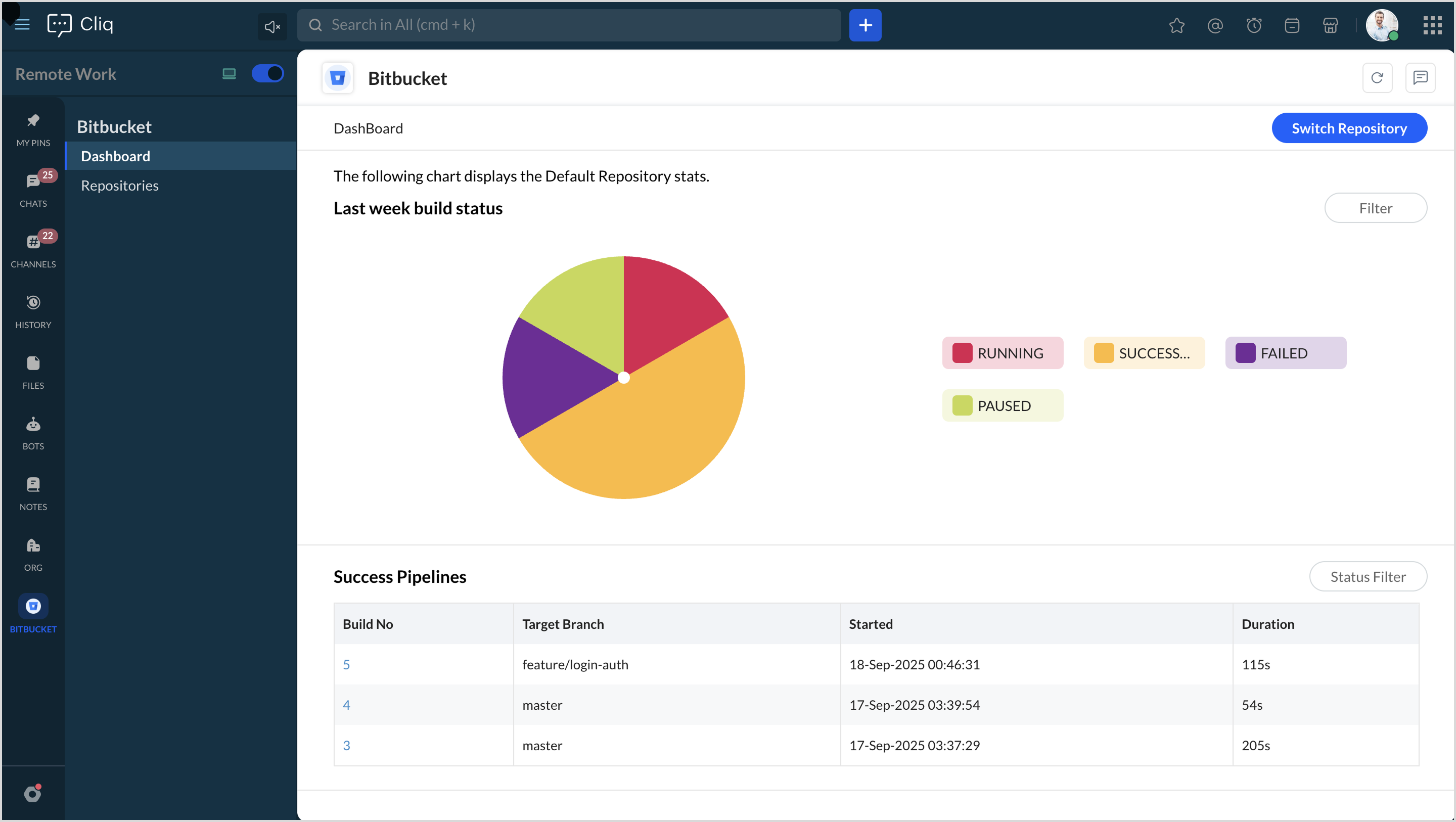The height and width of the screenshot is (822, 1456).
Task: Open build number 5 link
Action: tap(346, 664)
